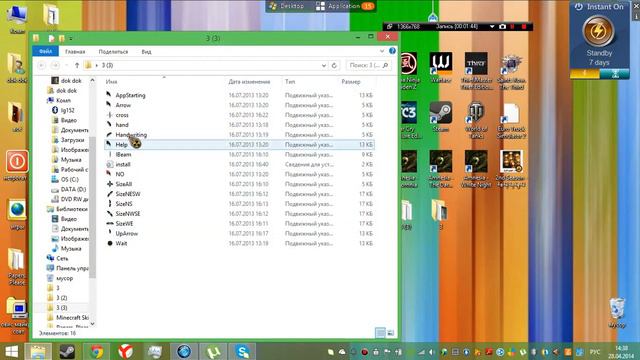
Task: Stop the screen recording
Action: (524, 27)
